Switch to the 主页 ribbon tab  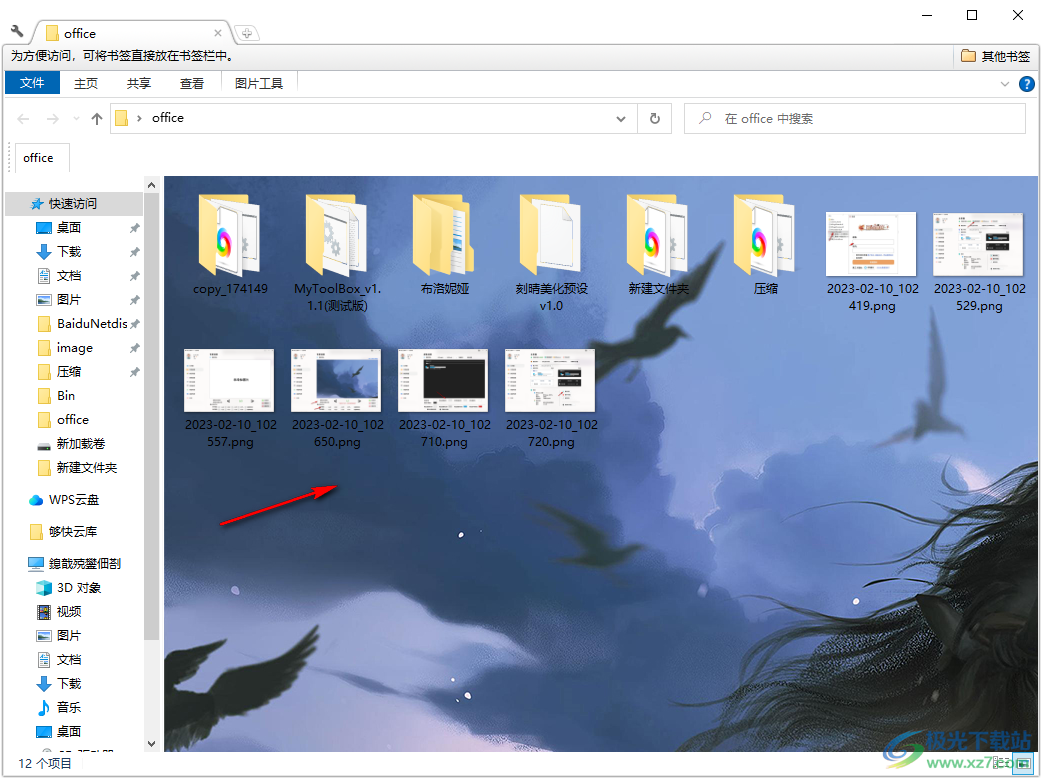click(86, 83)
